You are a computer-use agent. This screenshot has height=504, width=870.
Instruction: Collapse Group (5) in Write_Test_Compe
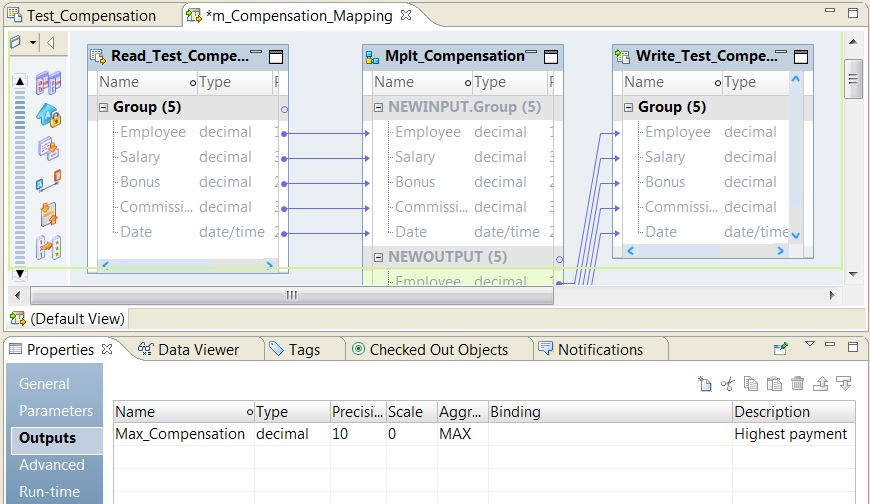point(628,107)
